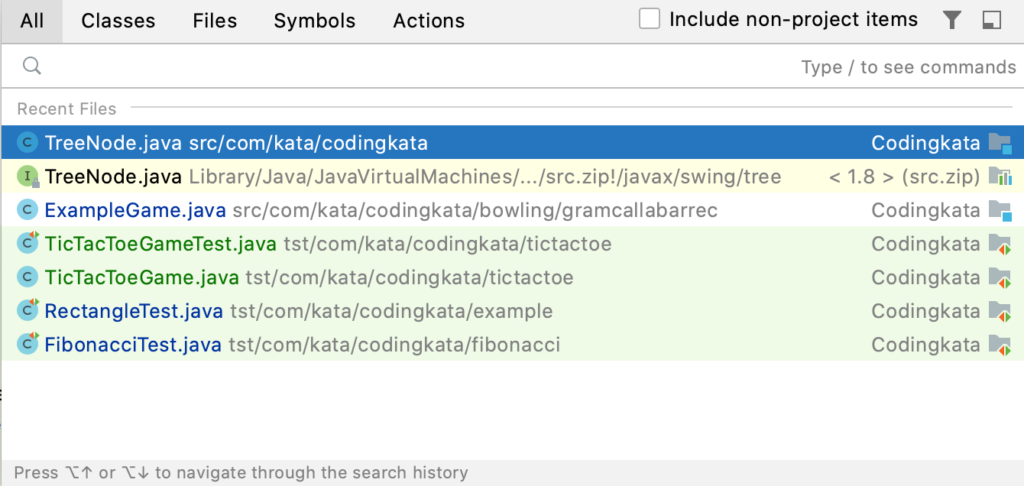Click the filter funnel icon
1024x486 pixels.
pos(952,20)
